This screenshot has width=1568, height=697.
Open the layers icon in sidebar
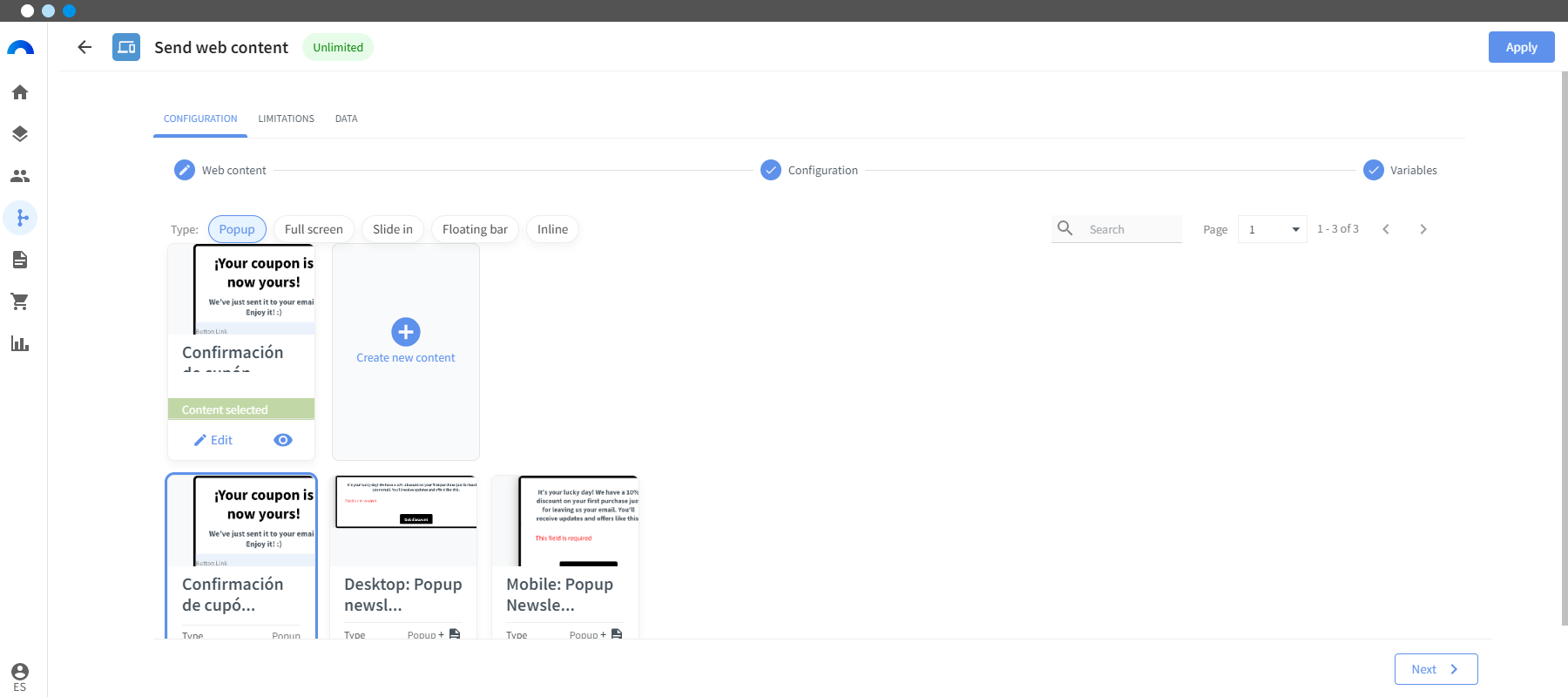(x=20, y=134)
